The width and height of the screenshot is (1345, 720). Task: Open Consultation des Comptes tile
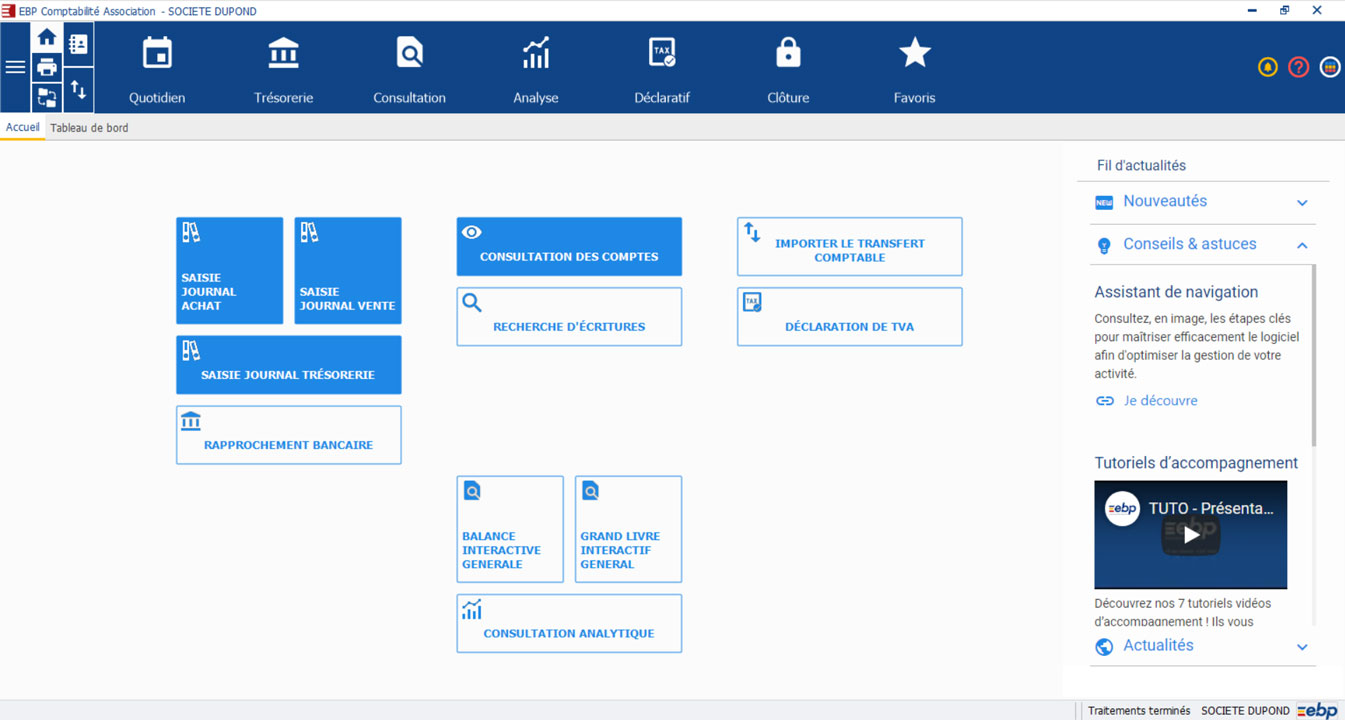[569, 247]
